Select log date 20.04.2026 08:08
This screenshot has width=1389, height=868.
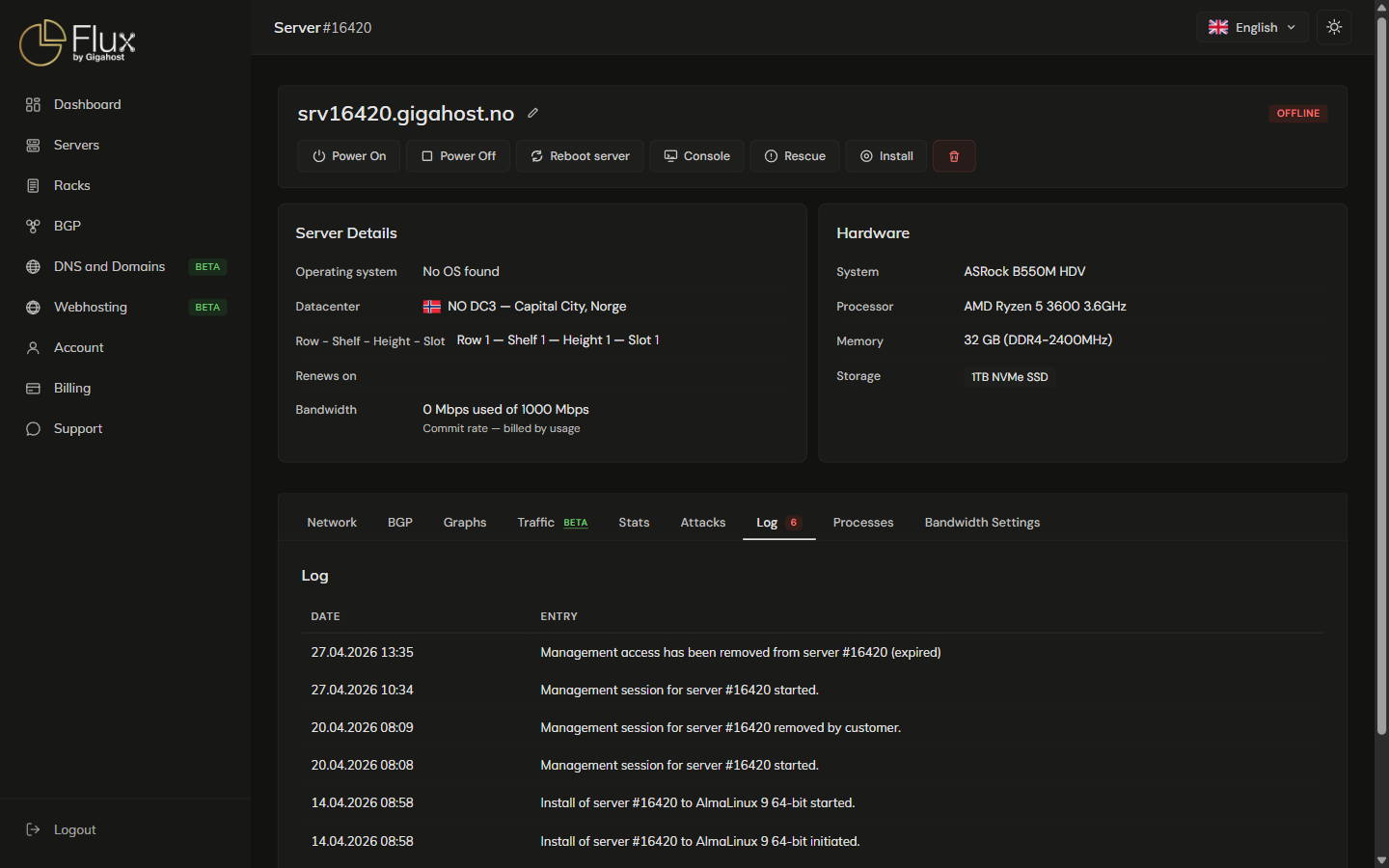tap(362, 766)
